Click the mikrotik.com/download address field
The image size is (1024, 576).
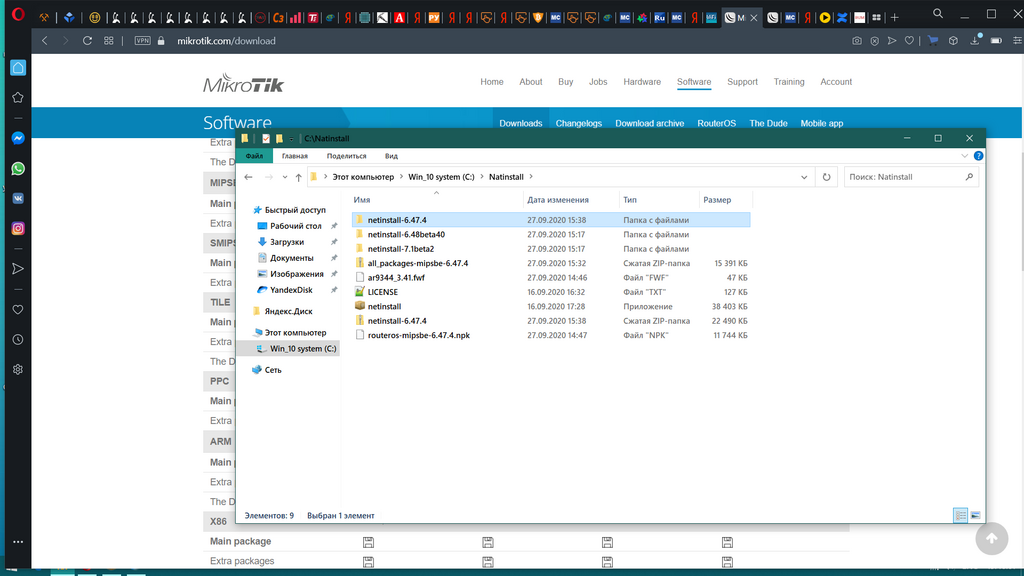pyautogui.click(x=226, y=40)
